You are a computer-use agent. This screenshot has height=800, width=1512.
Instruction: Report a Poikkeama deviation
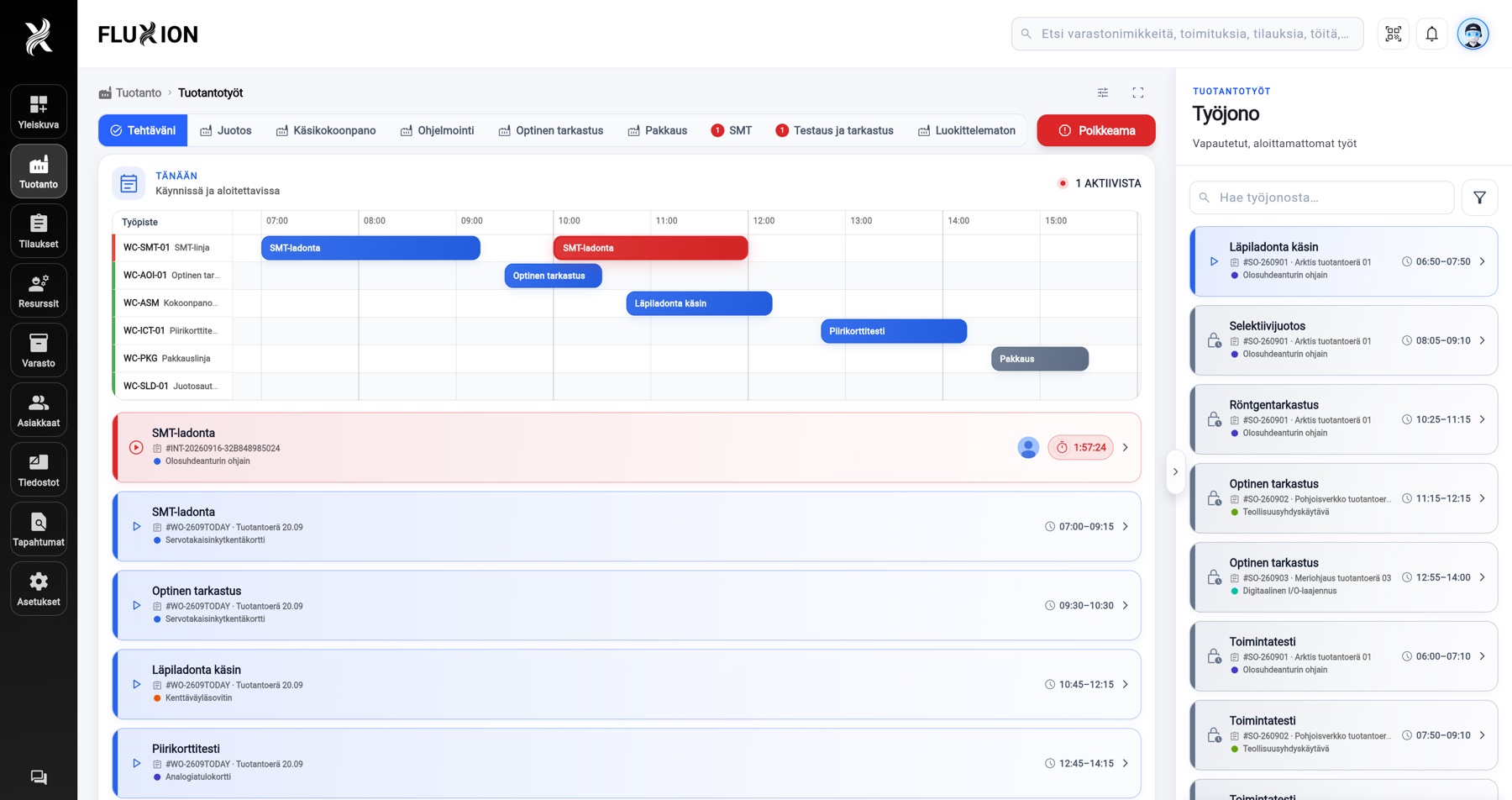(x=1096, y=130)
